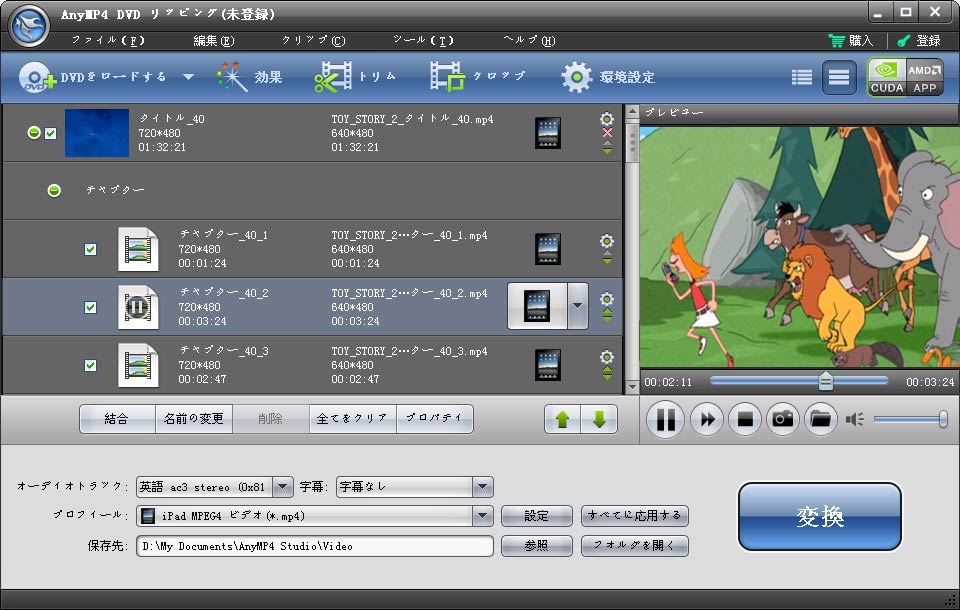Click the purchase (購入) cart link
Image resolution: width=960 pixels, height=610 pixels.
pos(851,40)
